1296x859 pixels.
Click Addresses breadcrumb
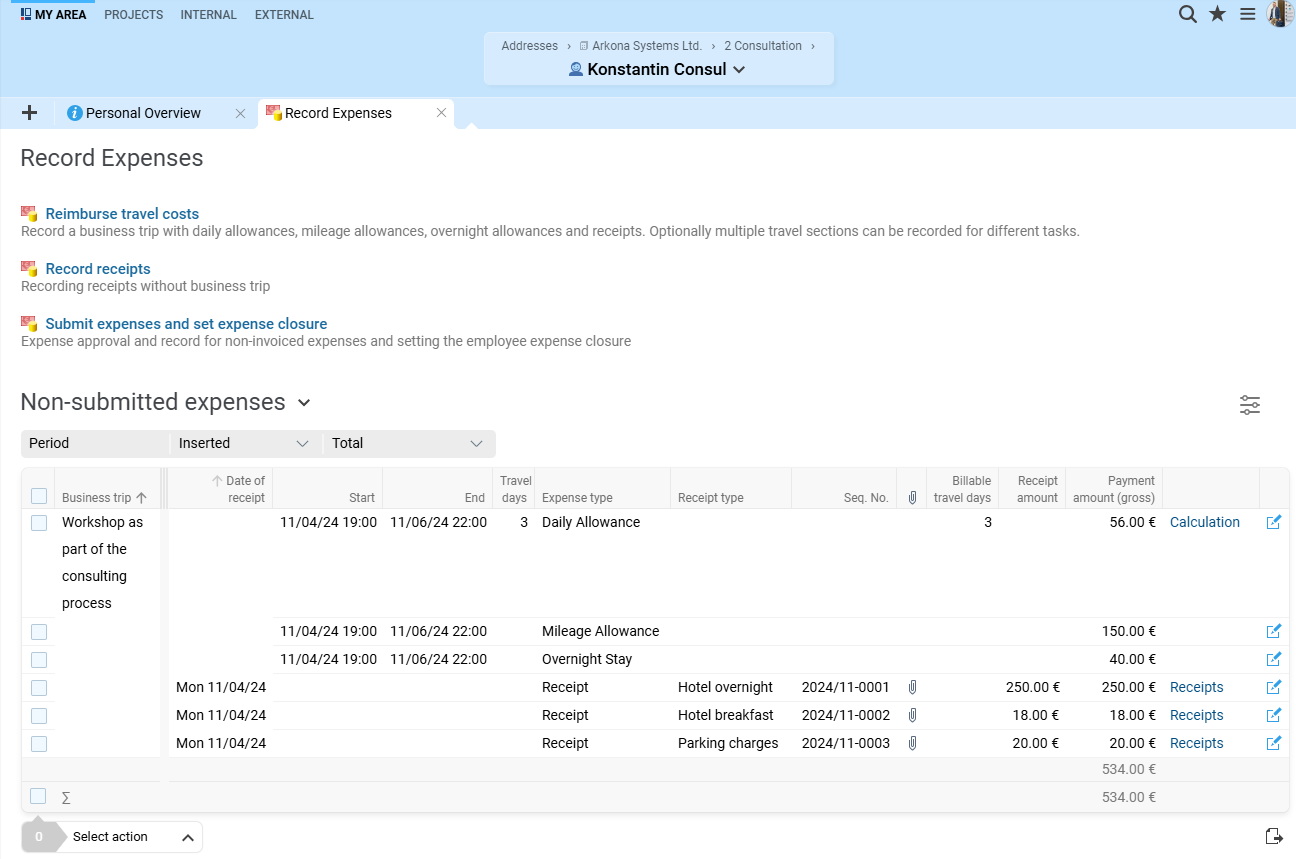(x=529, y=46)
